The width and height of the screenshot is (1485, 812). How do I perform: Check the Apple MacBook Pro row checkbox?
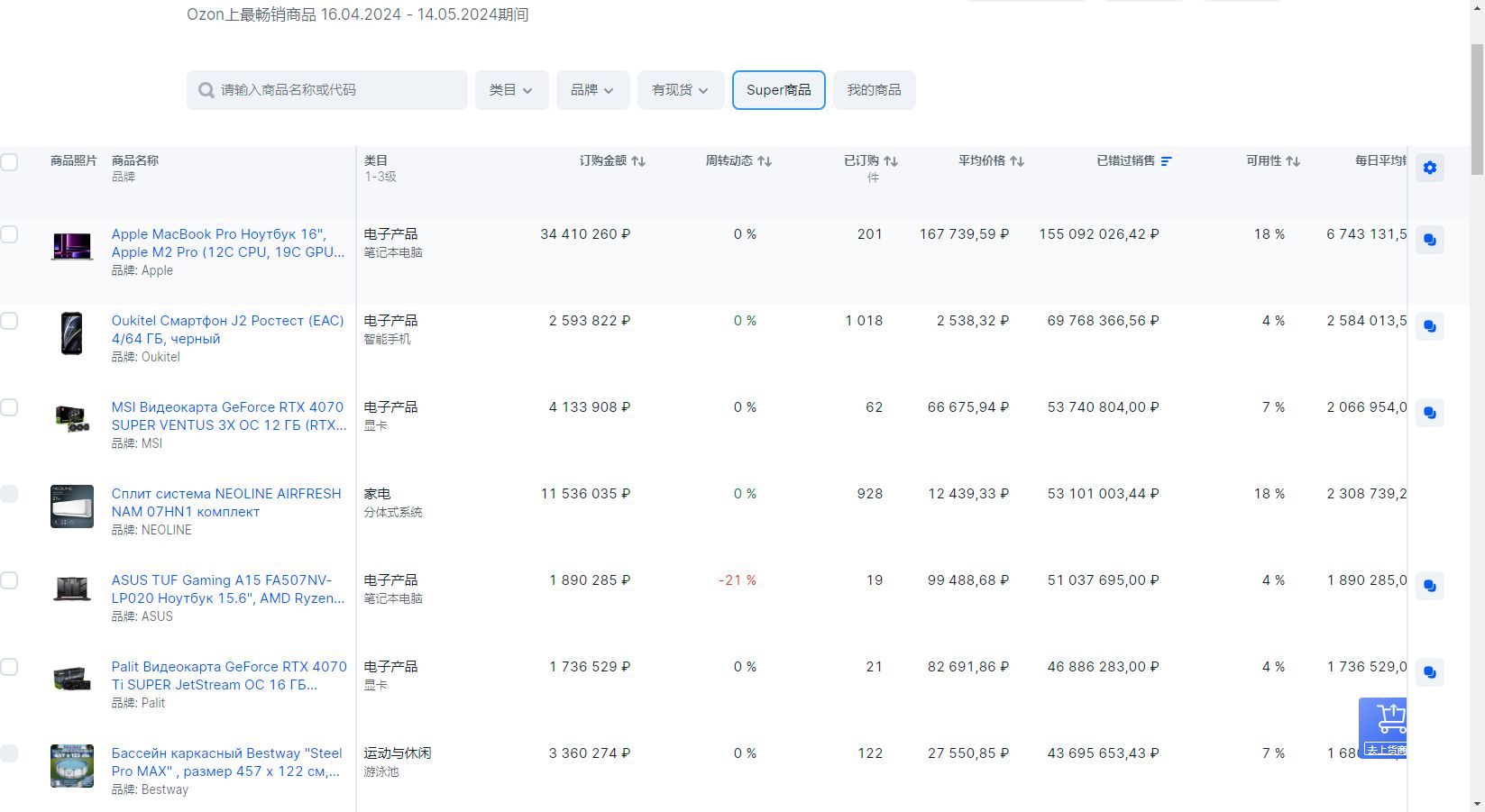click(x=9, y=234)
